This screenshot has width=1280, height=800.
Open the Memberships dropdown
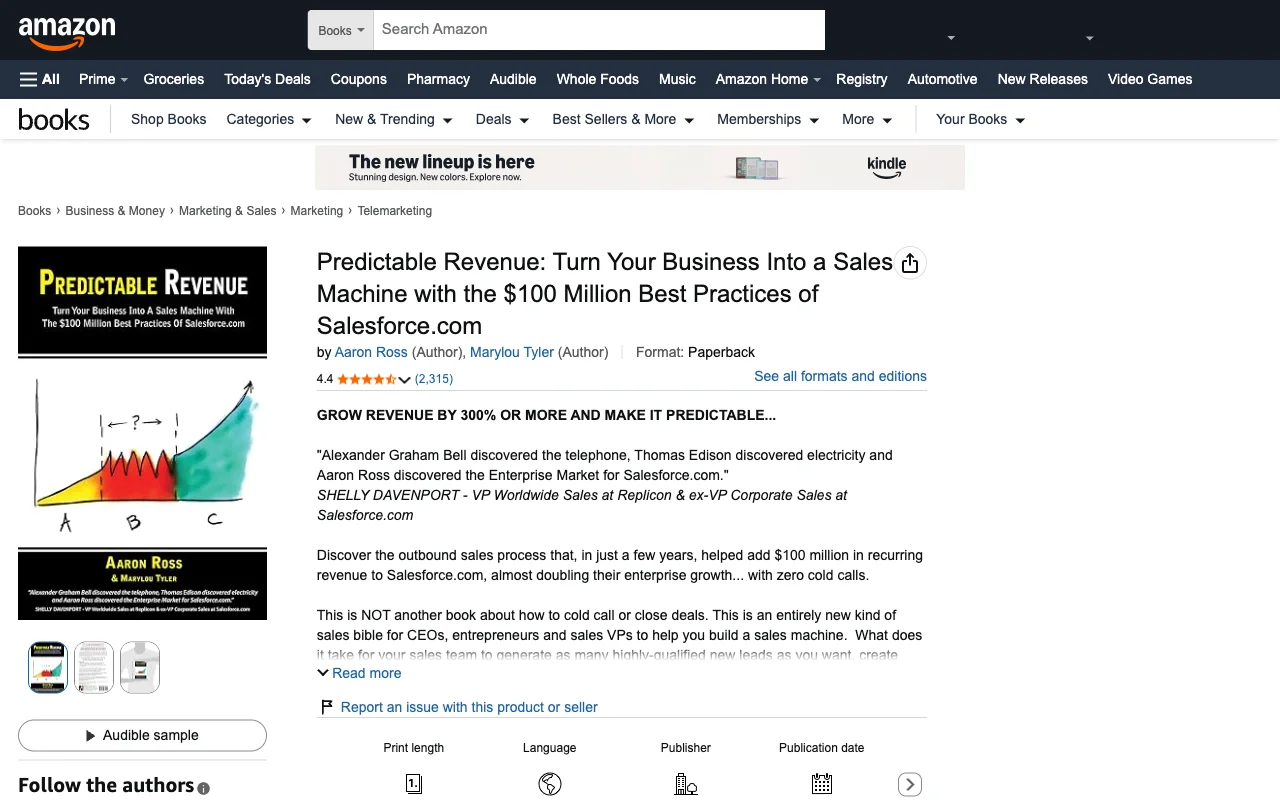point(768,119)
